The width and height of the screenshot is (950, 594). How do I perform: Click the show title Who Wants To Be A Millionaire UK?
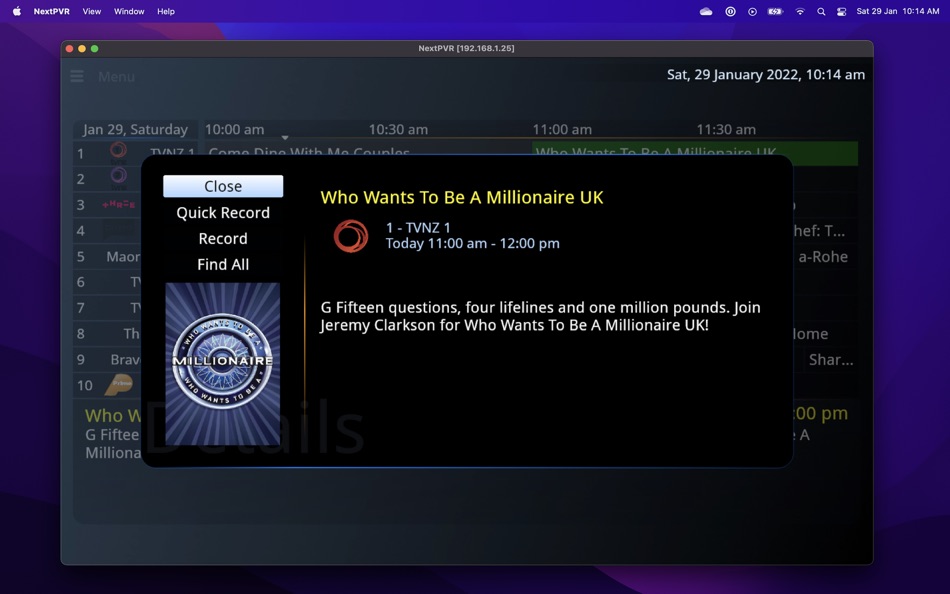pos(462,197)
